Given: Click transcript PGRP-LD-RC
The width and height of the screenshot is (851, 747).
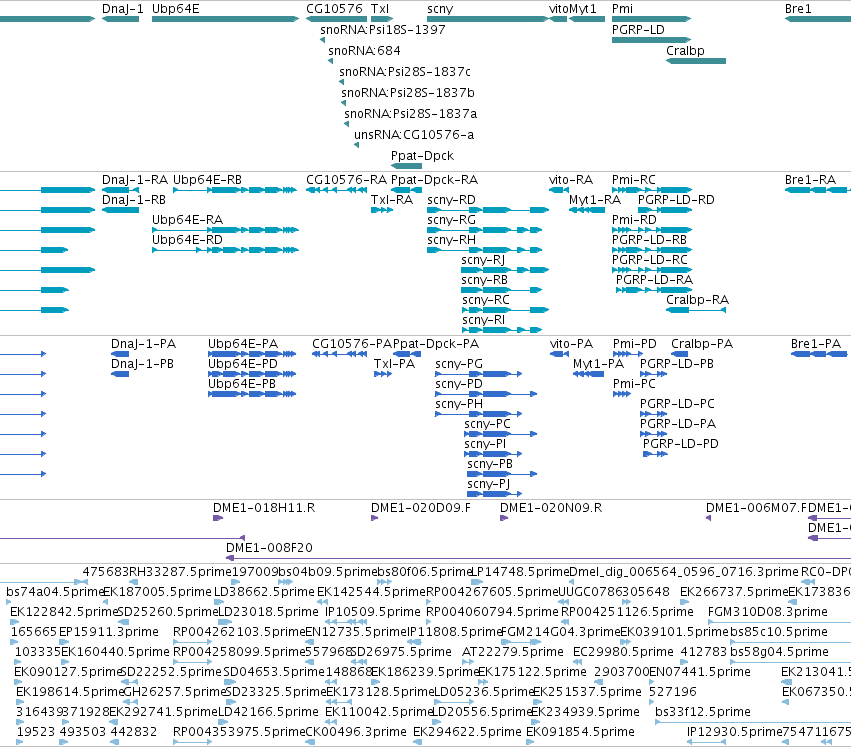Looking at the screenshot, I should click(650, 260).
